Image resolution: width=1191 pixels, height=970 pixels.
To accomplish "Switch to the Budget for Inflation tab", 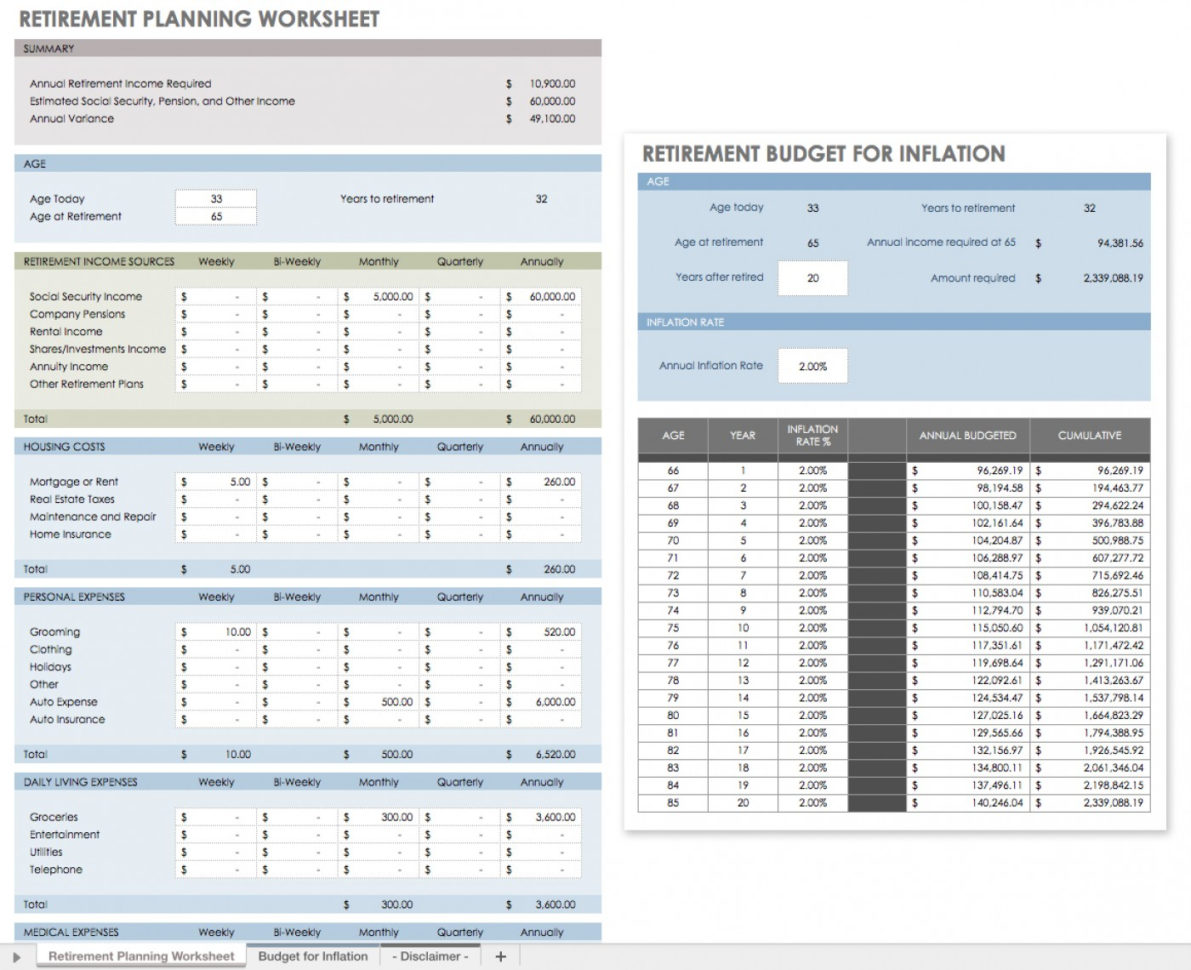I will (x=313, y=956).
